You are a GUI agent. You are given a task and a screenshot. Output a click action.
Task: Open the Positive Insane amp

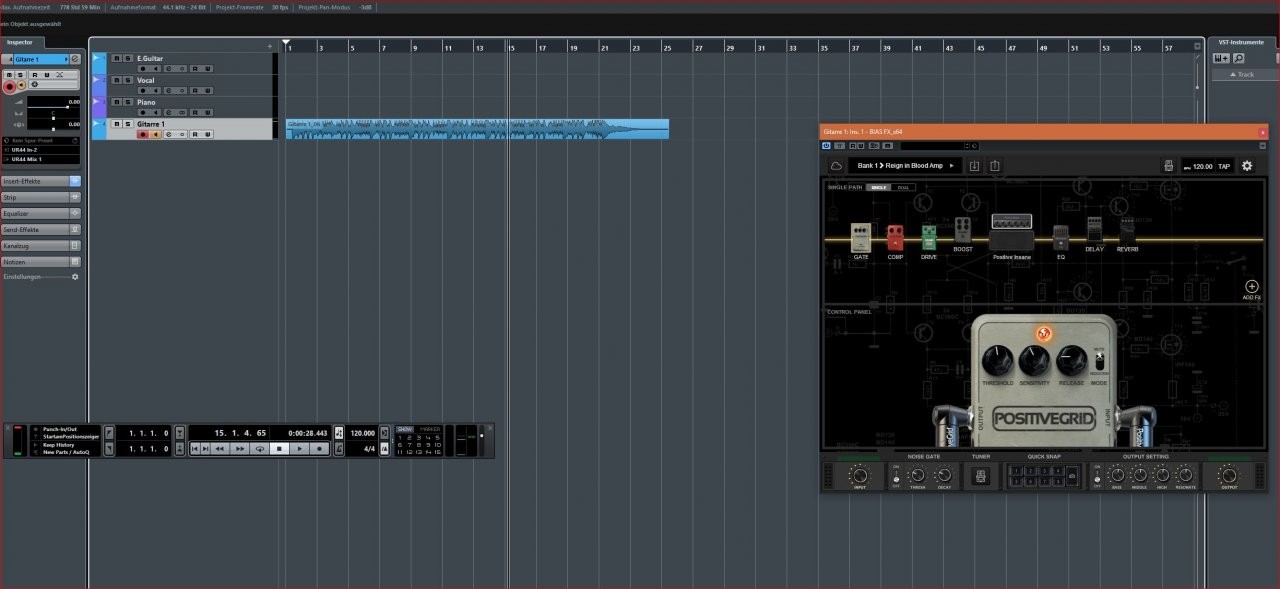pyautogui.click(x=1012, y=233)
